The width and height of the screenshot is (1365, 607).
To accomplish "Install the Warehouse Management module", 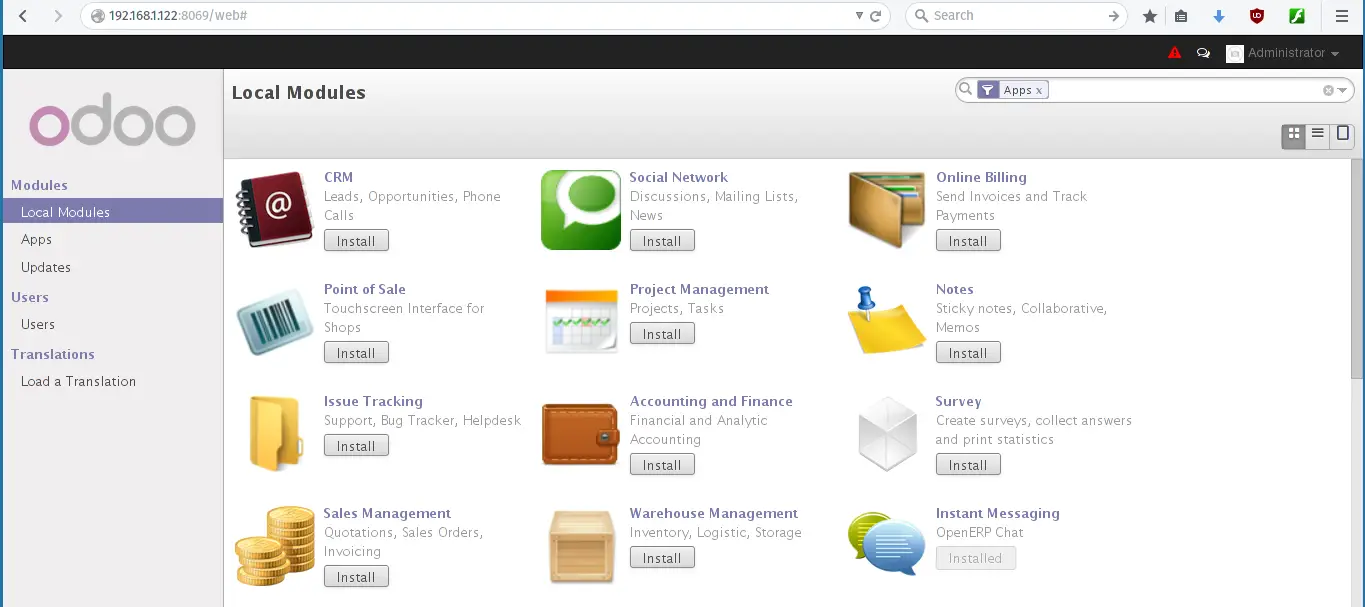I will point(662,558).
